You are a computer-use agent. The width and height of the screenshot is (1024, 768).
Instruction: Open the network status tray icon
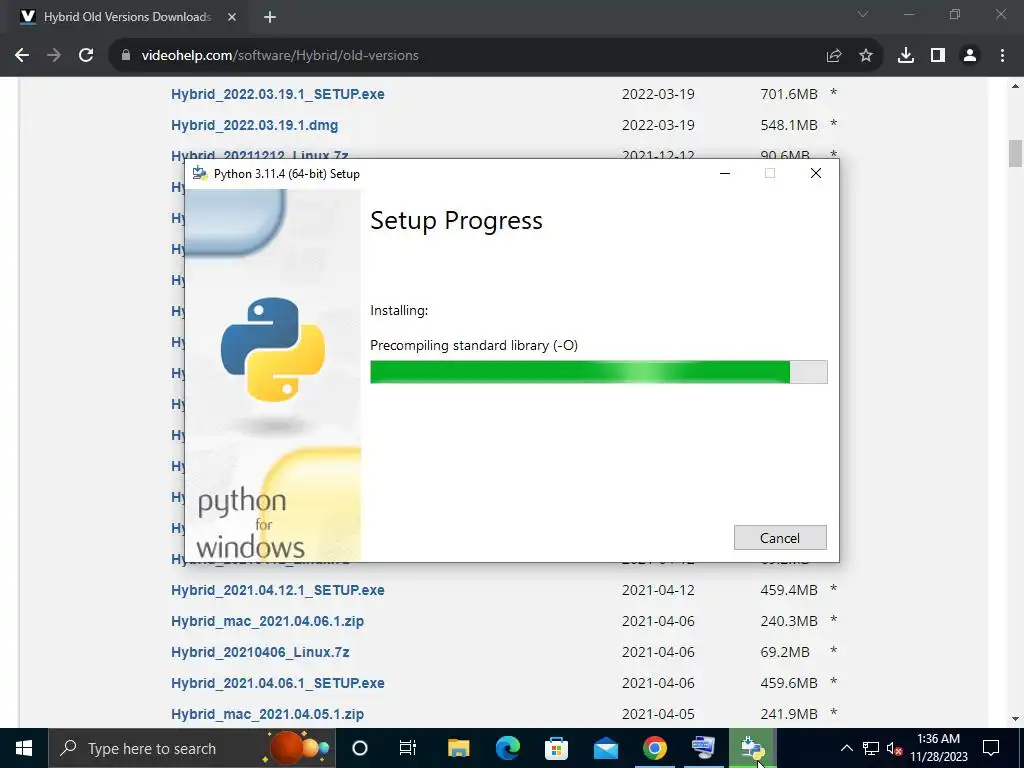(x=871, y=748)
